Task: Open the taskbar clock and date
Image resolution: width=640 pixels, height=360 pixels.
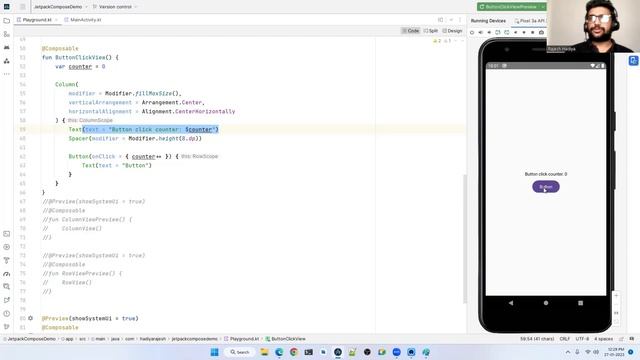Action: click(615, 352)
